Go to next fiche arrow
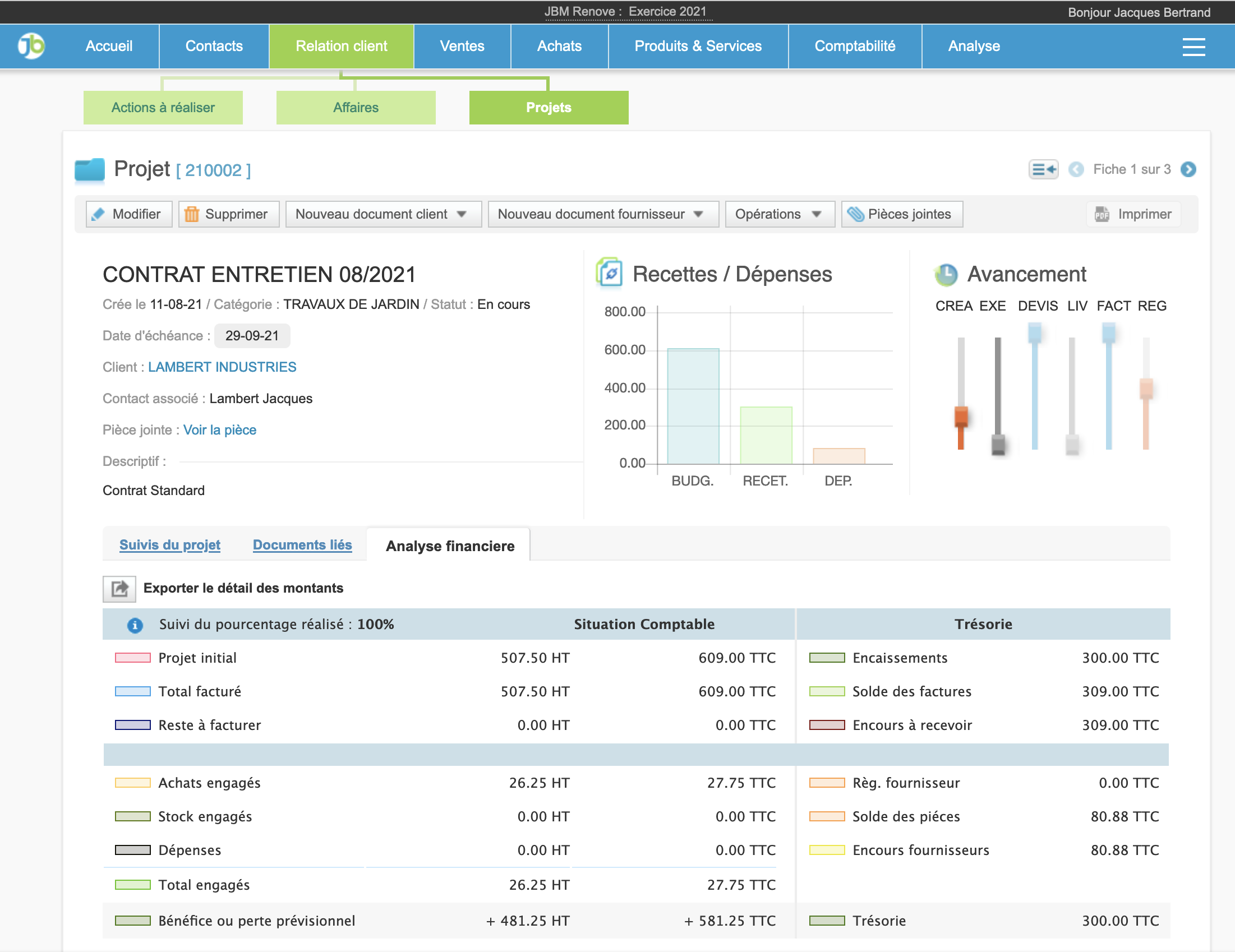Viewport: 1235px width, 952px height. pyautogui.click(x=1188, y=169)
